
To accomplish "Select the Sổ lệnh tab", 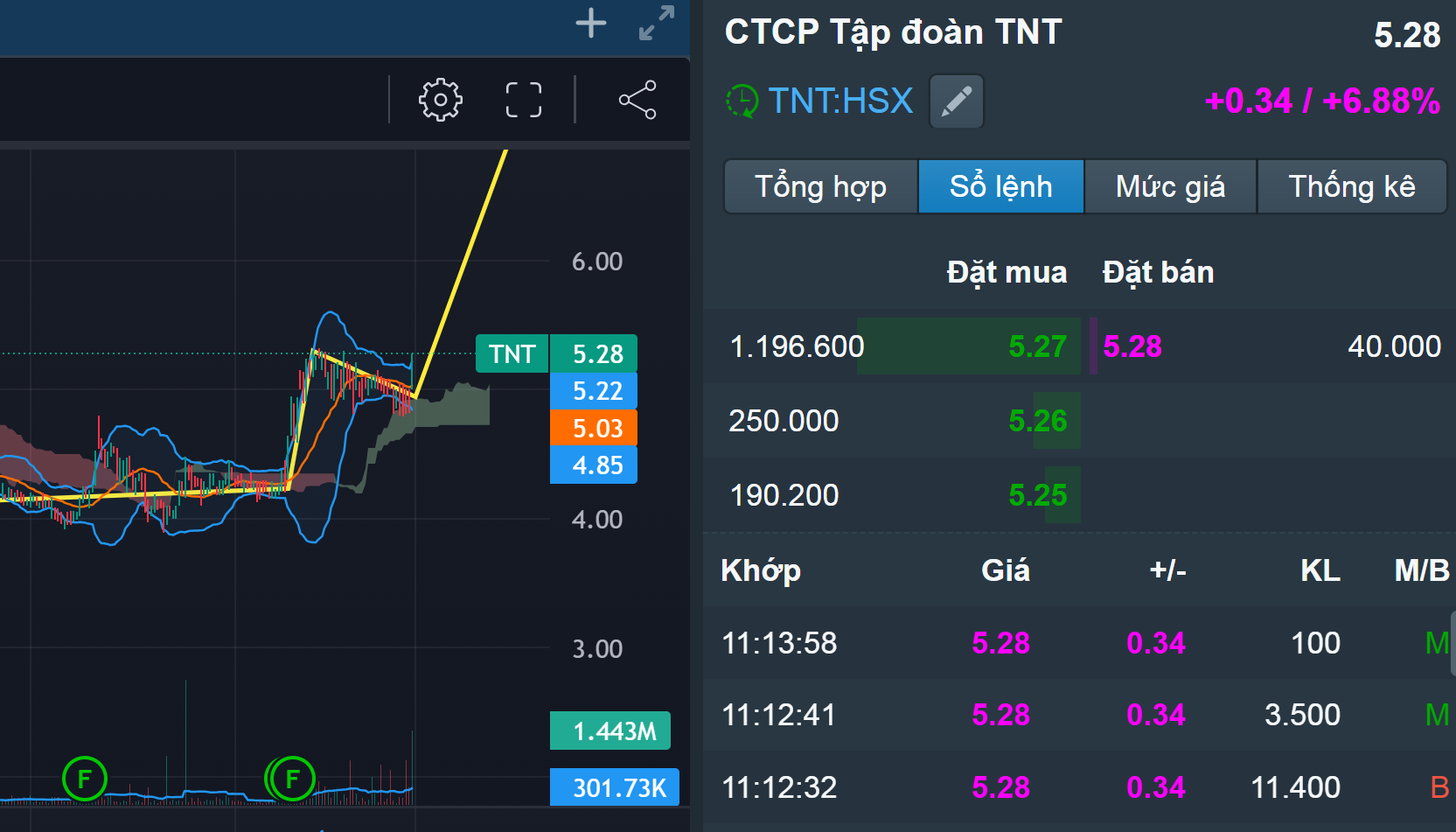I will [1001, 186].
